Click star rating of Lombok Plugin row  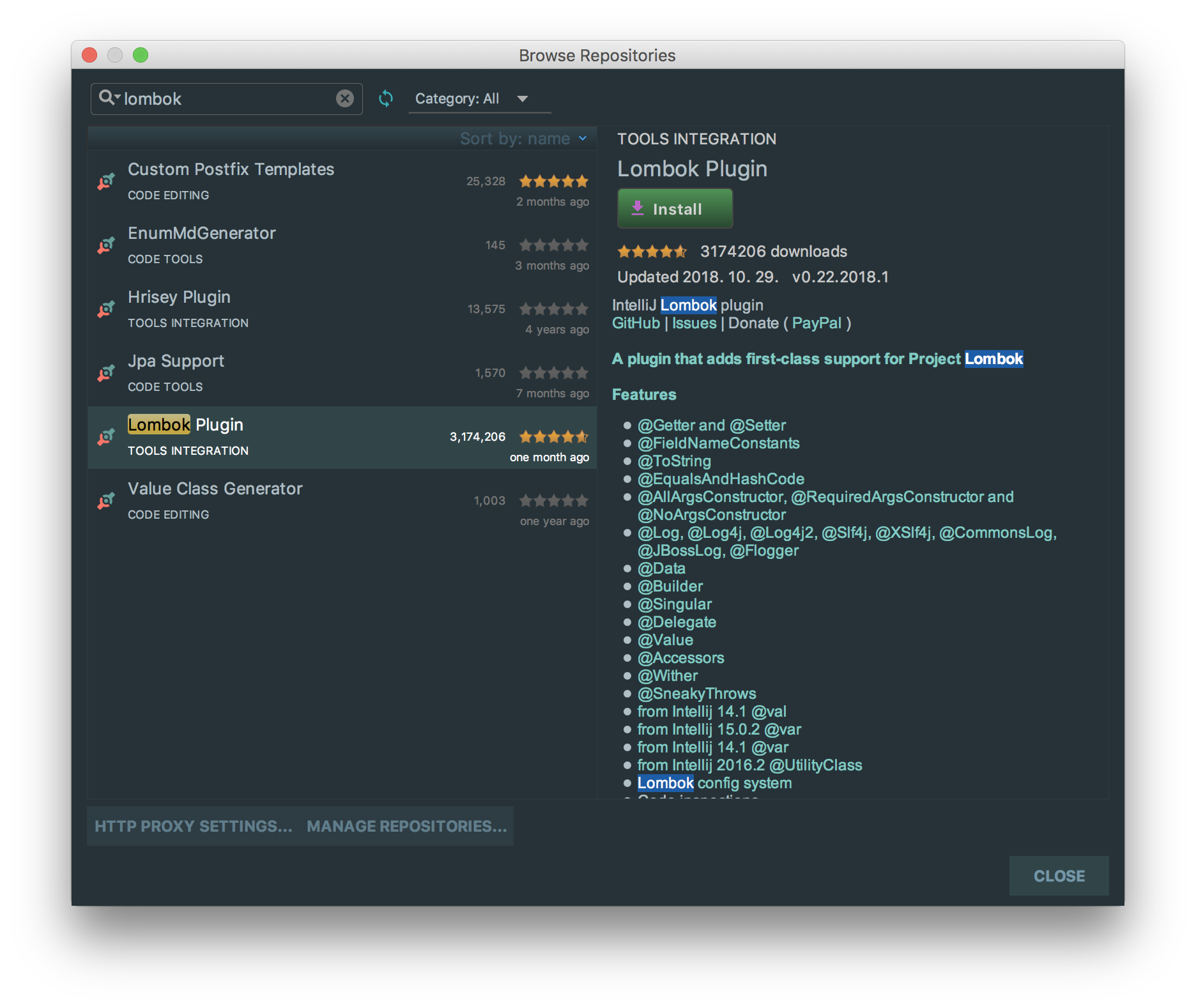(553, 437)
